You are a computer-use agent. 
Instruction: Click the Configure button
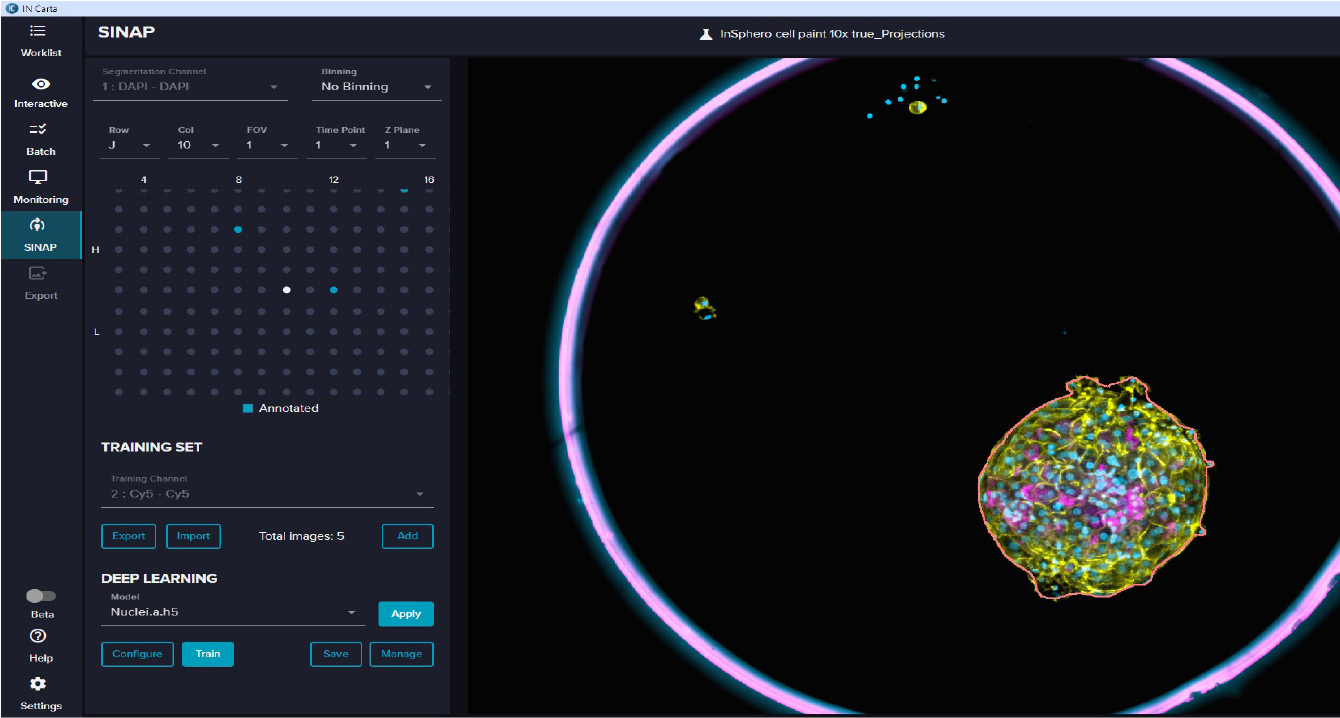point(137,654)
